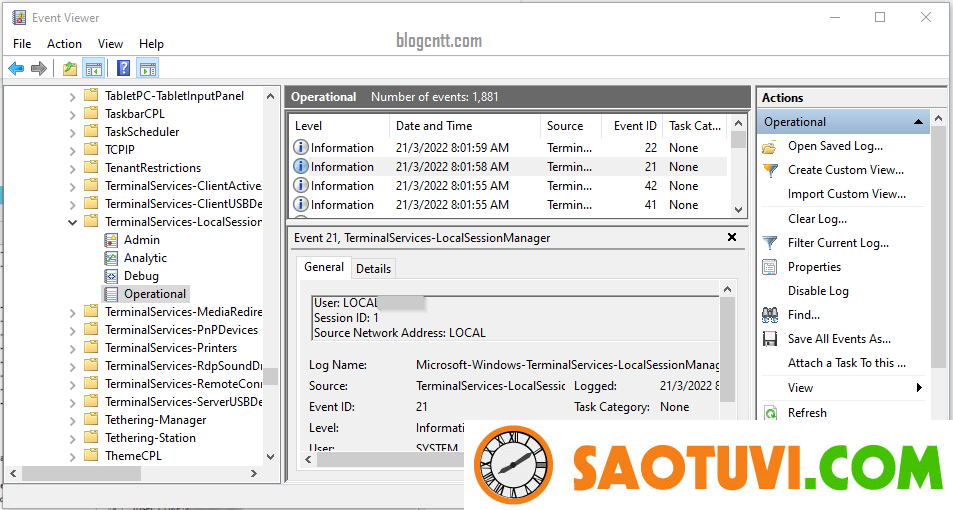Open the Action menu
The height and width of the screenshot is (510, 953).
tap(64, 44)
